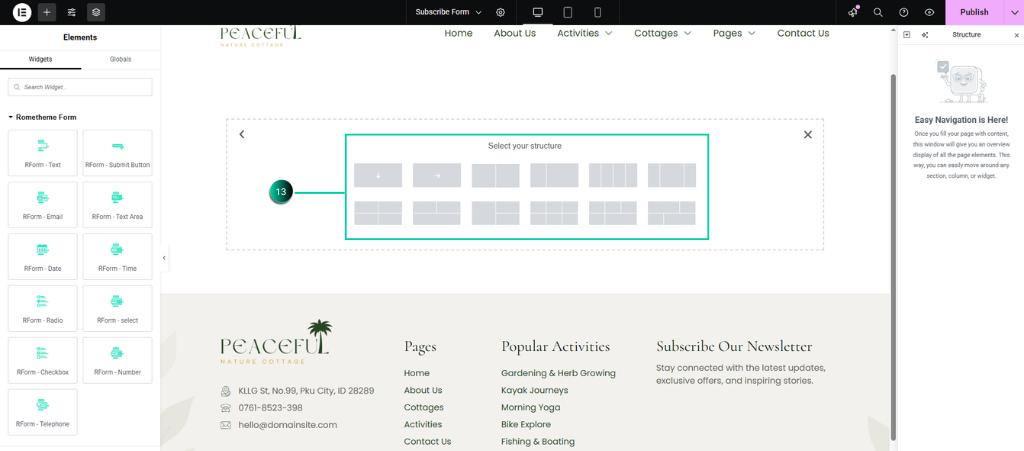Image resolution: width=1024 pixels, height=451 pixels.
Task: Choose the four equal columns structure
Action: [613, 176]
